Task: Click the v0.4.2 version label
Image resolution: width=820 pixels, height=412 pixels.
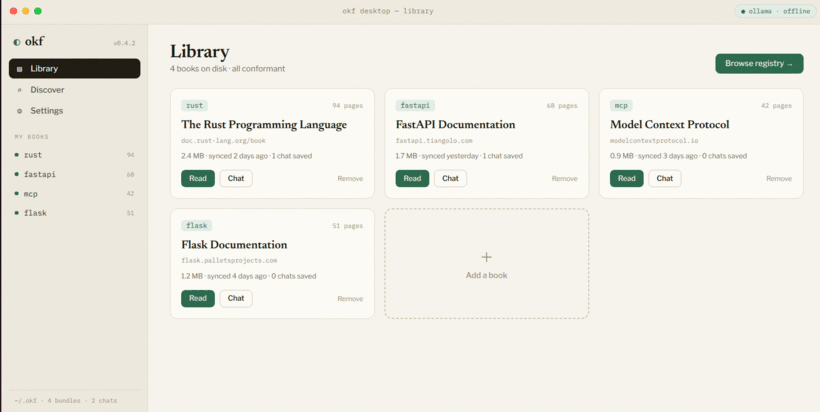Action: click(x=124, y=43)
